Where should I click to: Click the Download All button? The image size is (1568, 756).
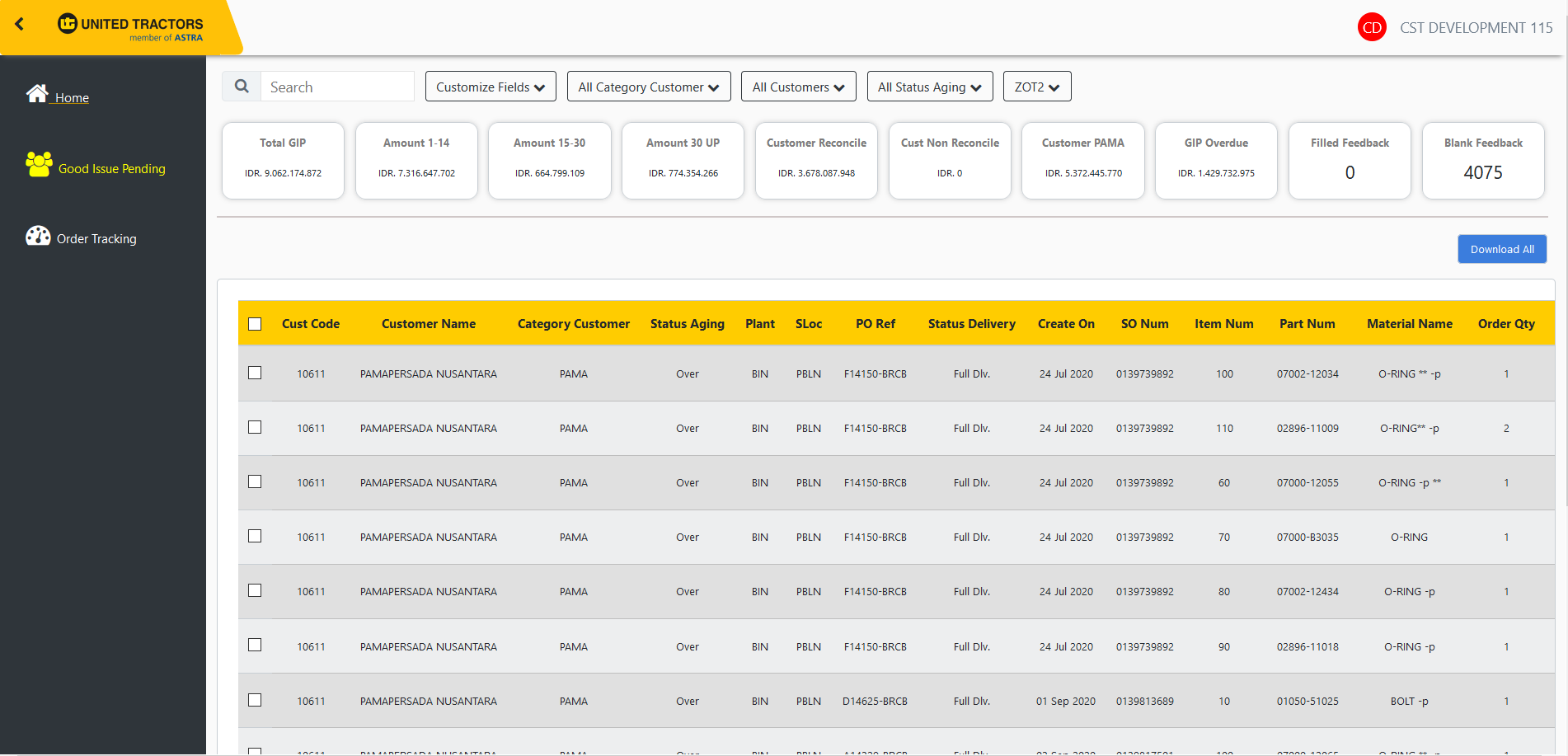(x=1502, y=249)
